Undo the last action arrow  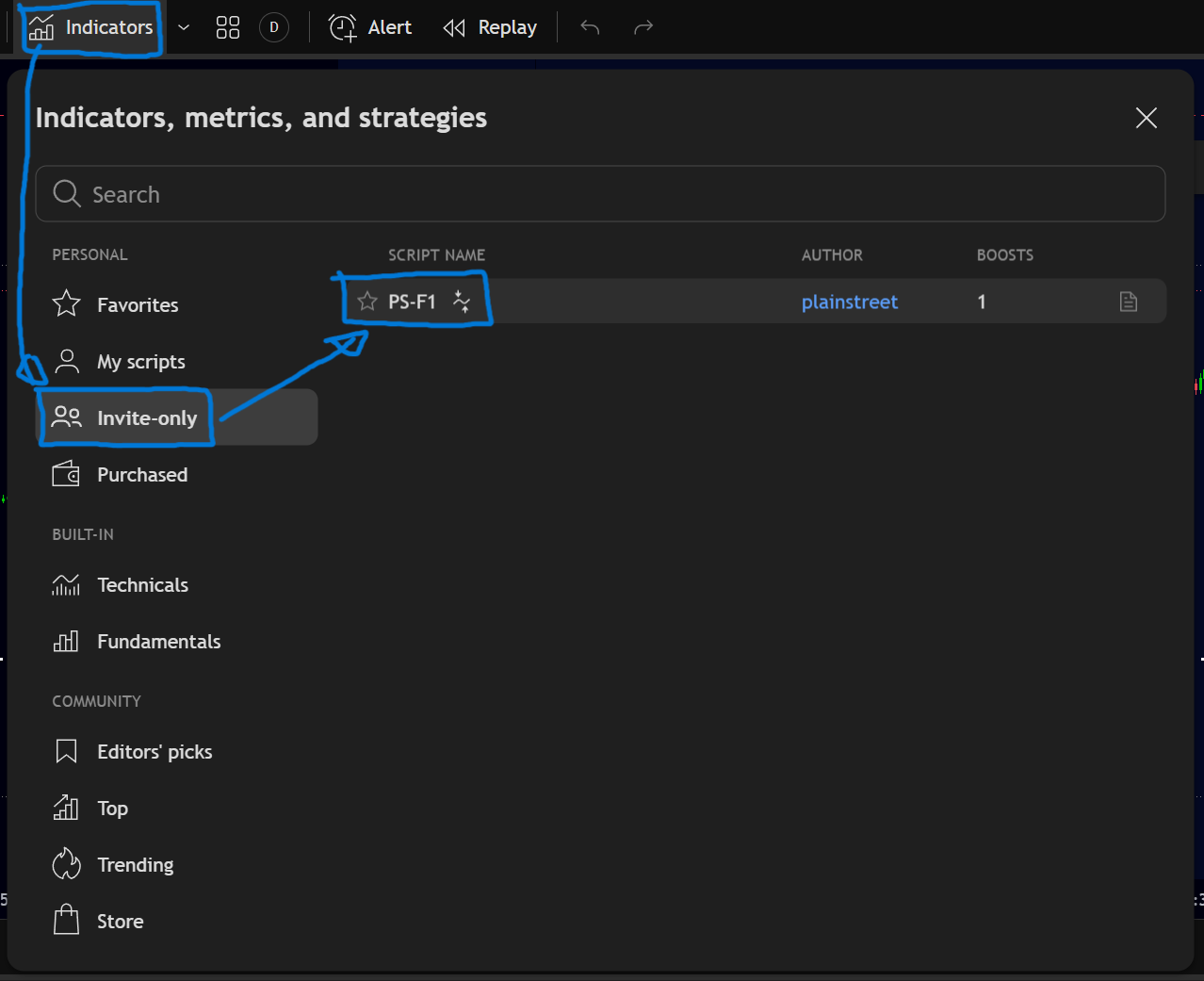tap(590, 27)
